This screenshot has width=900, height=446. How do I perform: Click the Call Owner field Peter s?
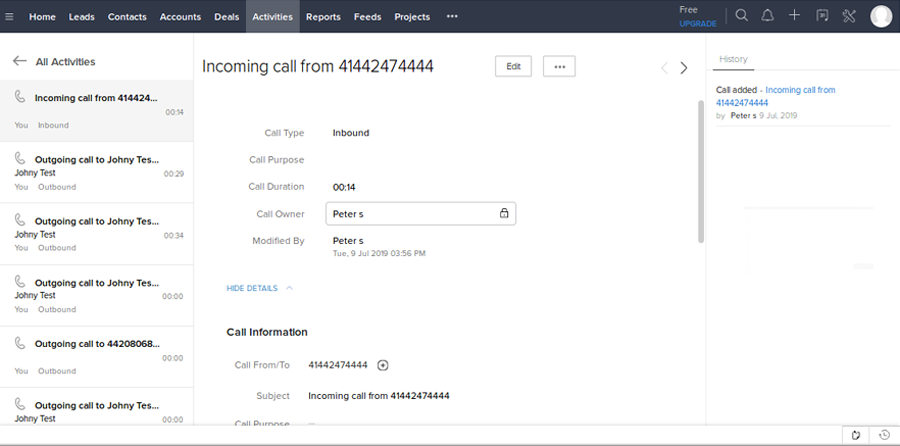(421, 214)
